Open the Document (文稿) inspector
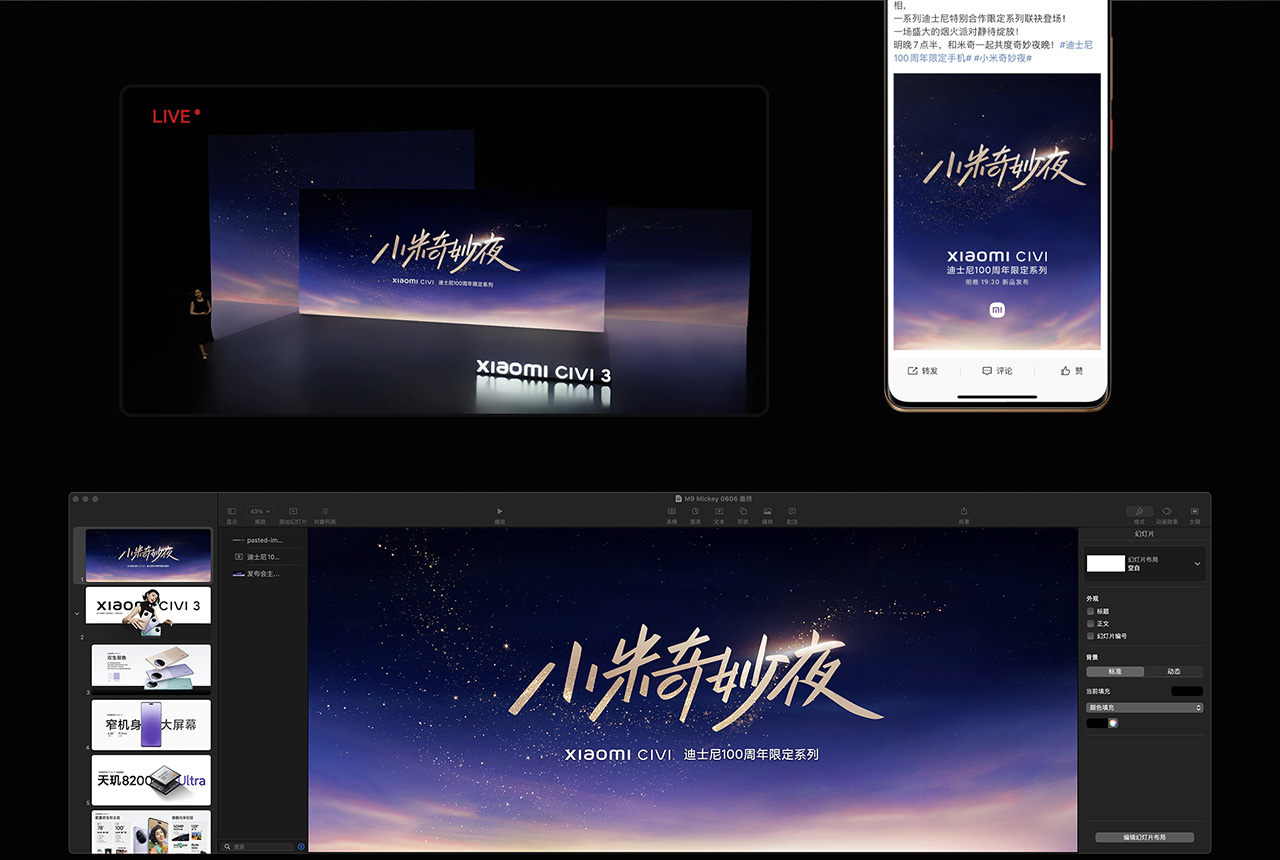This screenshot has width=1280, height=860. click(x=1194, y=515)
